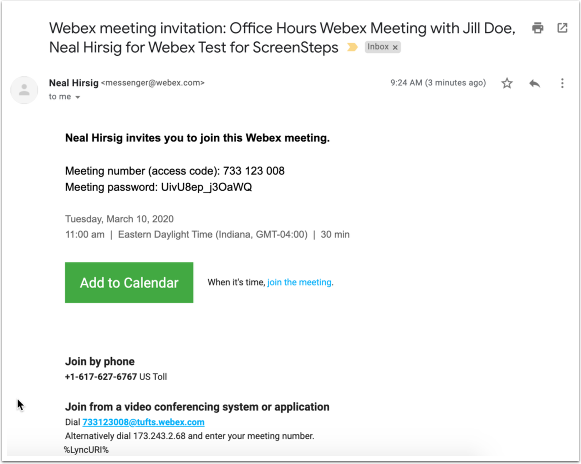Click the messenger@webex.com sender address
The width and height of the screenshot is (581, 464).
153,83
